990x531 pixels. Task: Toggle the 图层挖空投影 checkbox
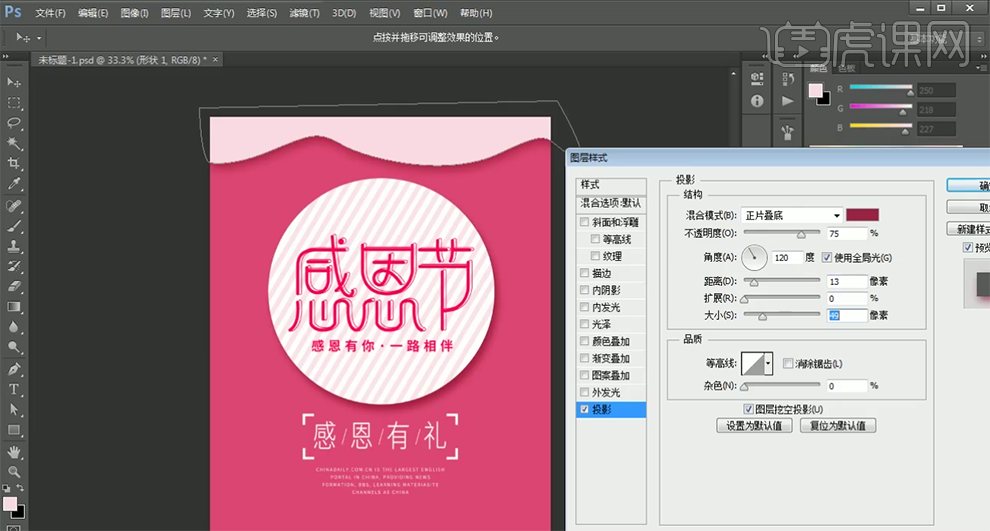749,409
